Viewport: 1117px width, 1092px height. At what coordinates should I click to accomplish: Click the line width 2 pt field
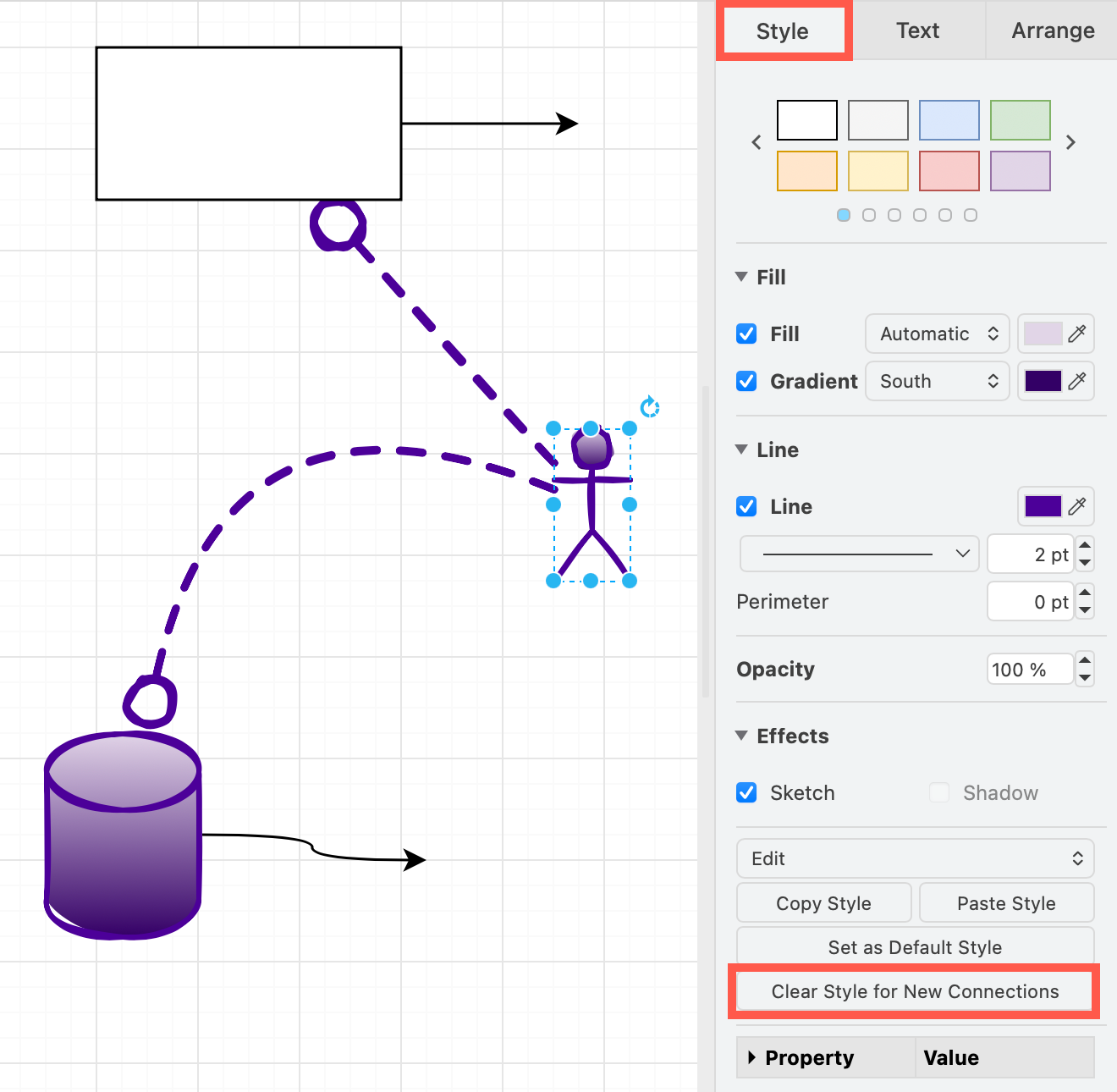(x=1030, y=554)
